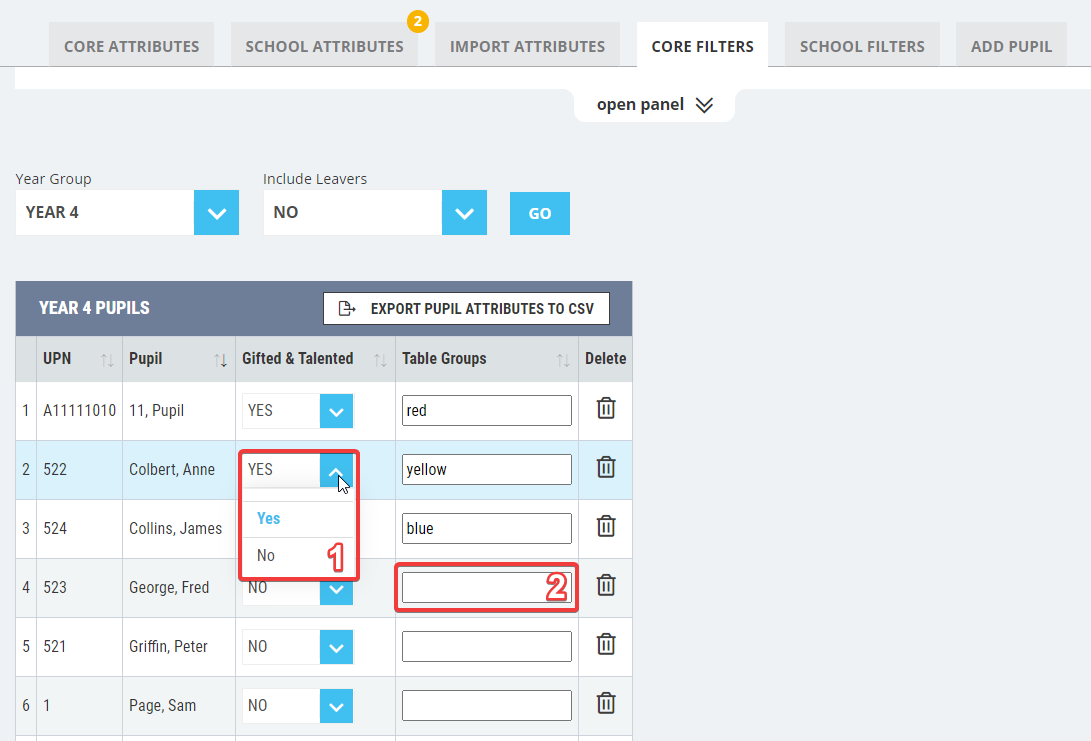Click the Table Groups field containing blue
The height and width of the screenshot is (741, 1091).
487,528
